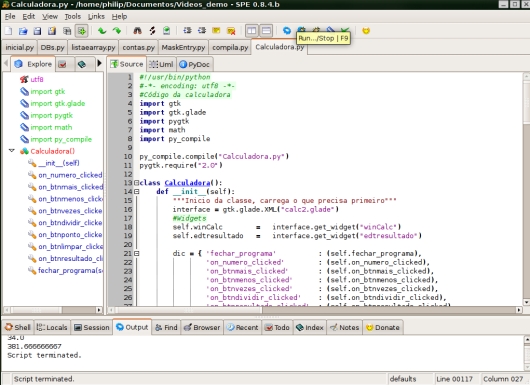Collapse the fold marker at line 21

click(137, 254)
